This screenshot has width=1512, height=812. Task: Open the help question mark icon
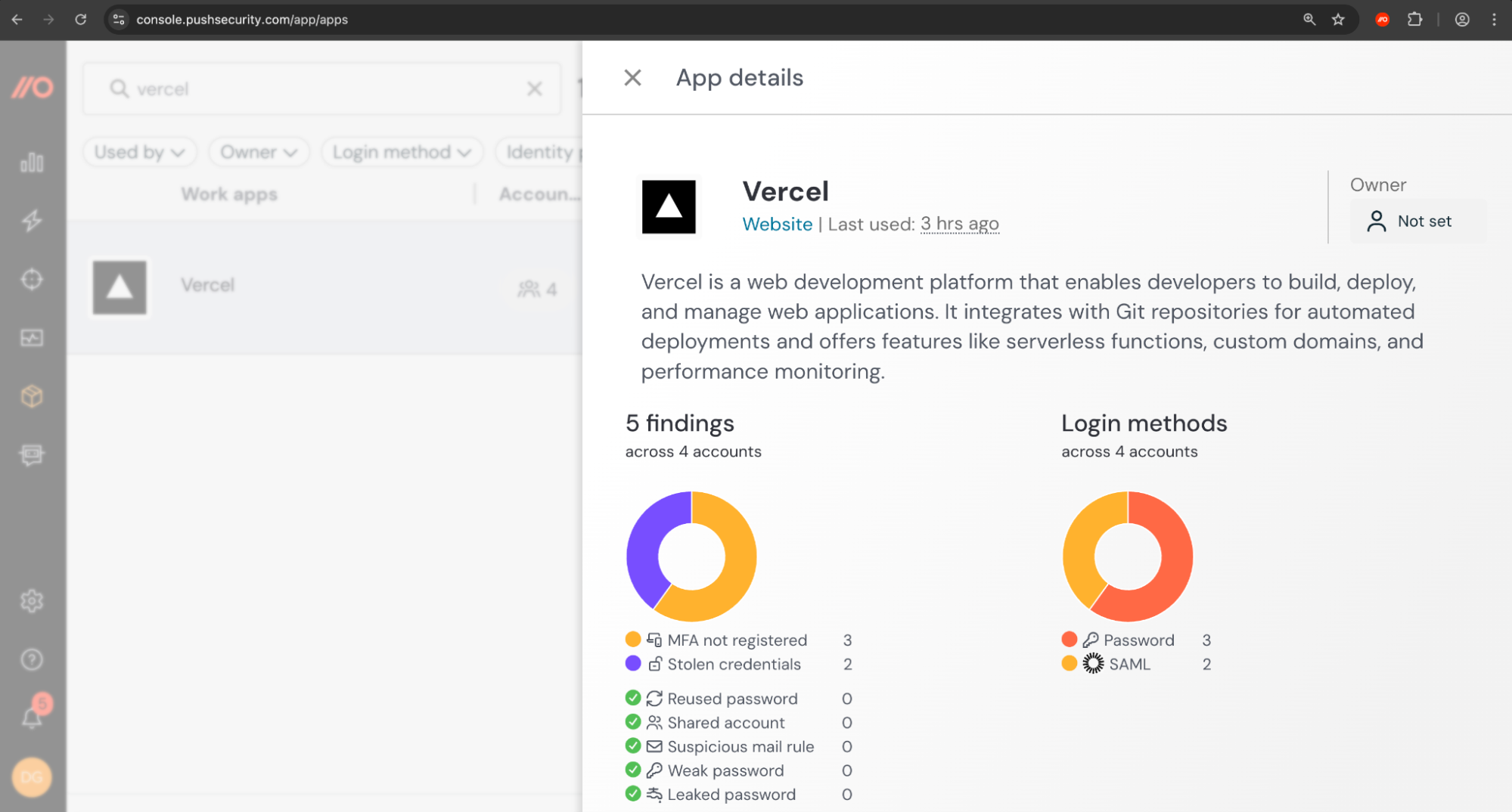coord(33,659)
